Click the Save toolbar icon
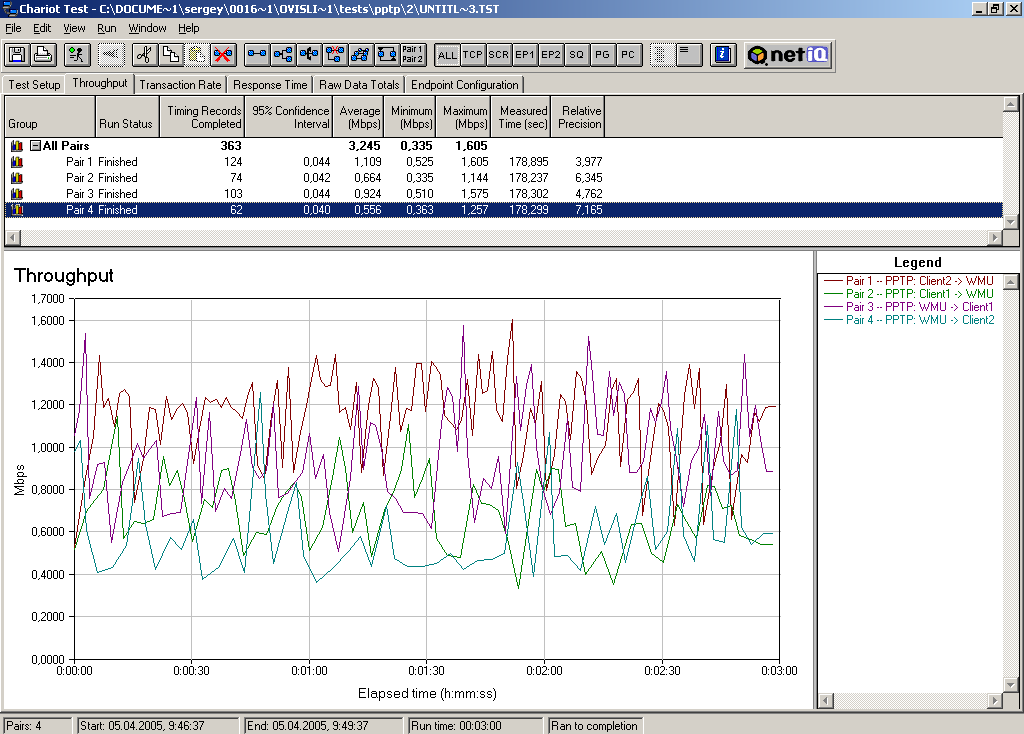The height and width of the screenshot is (734, 1024). click(x=17, y=54)
